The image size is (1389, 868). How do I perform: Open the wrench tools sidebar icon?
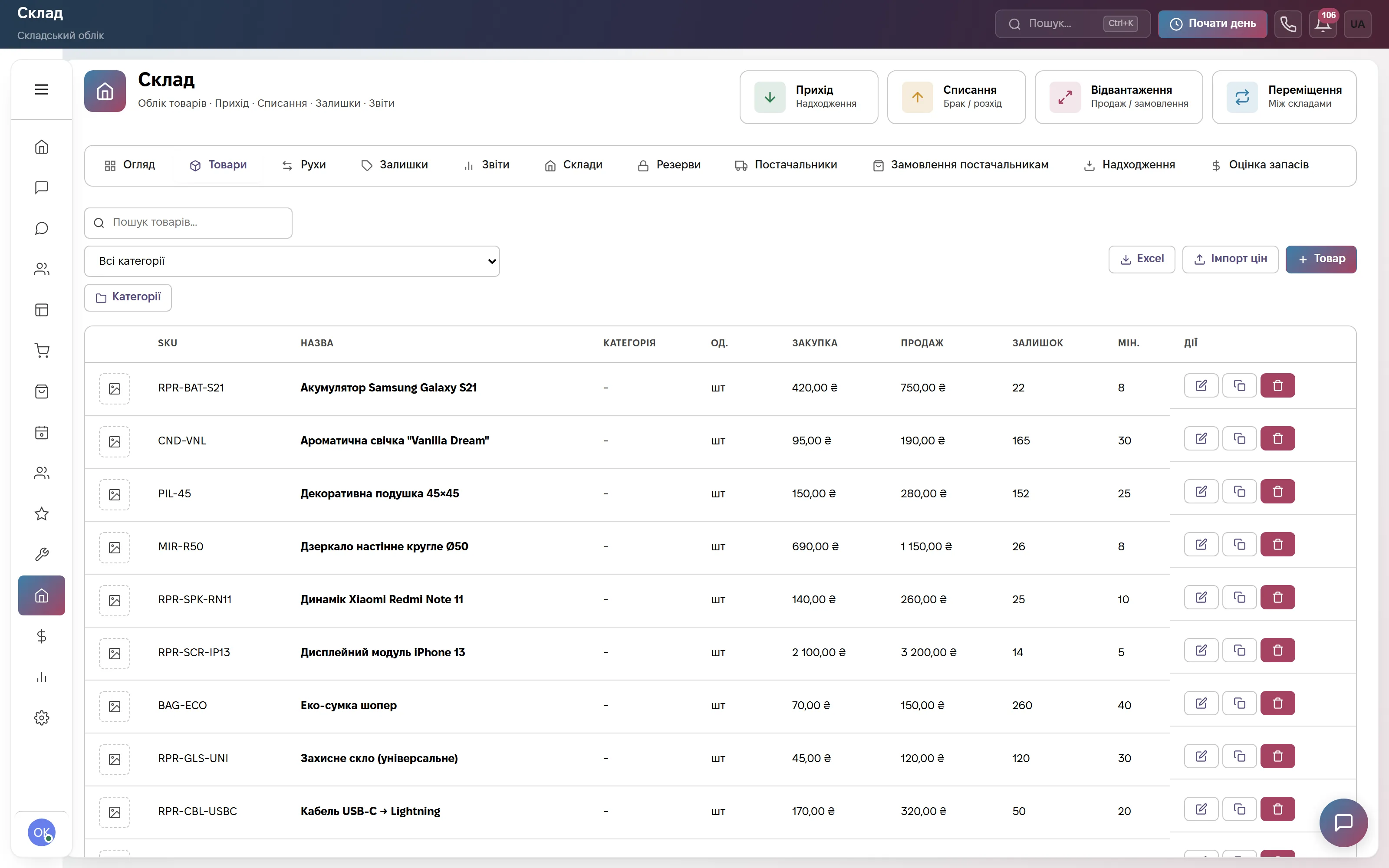coord(41,555)
